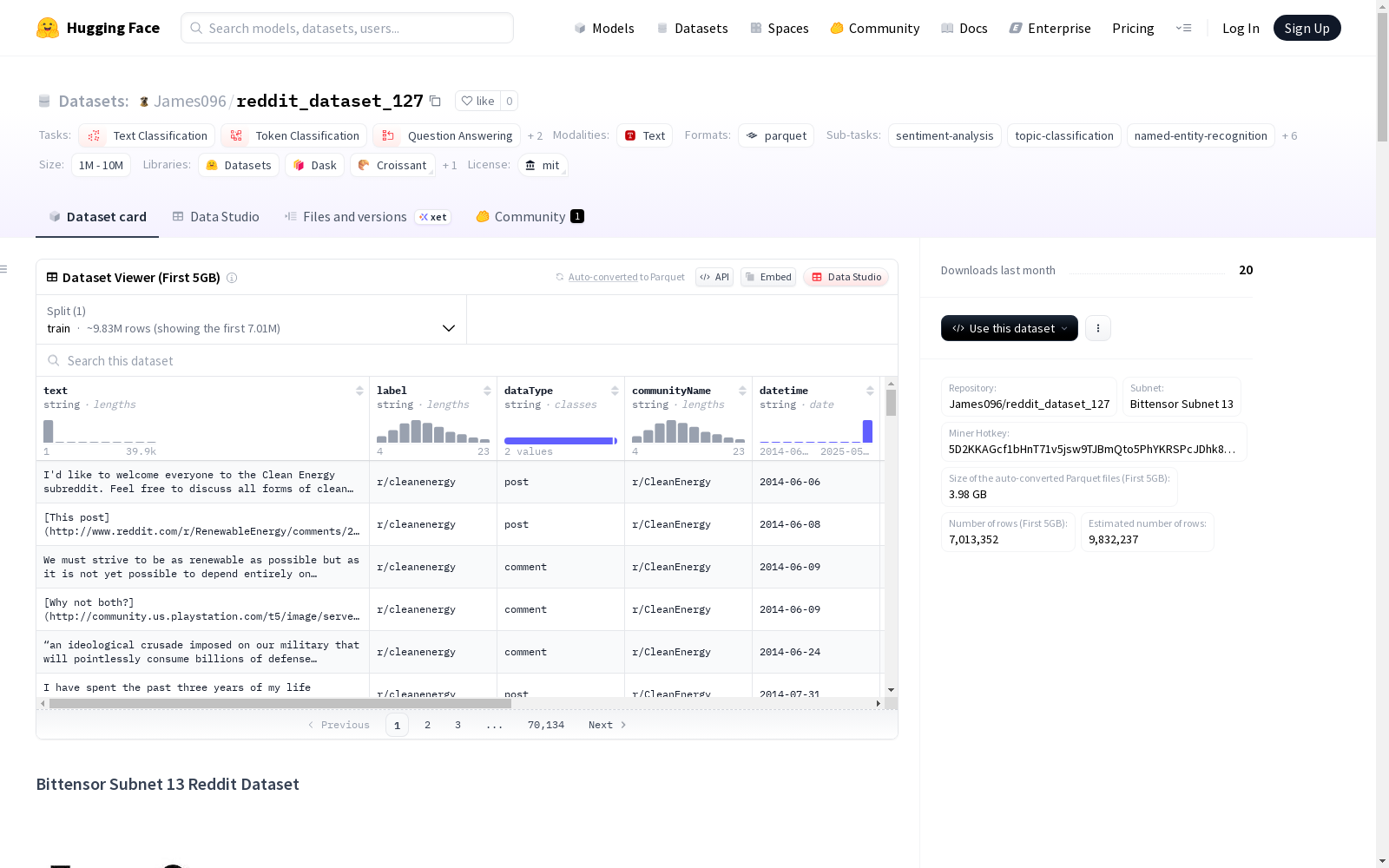Click the Croissant library tag
The width and height of the screenshot is (1389, 868).
tap(392, 165)
